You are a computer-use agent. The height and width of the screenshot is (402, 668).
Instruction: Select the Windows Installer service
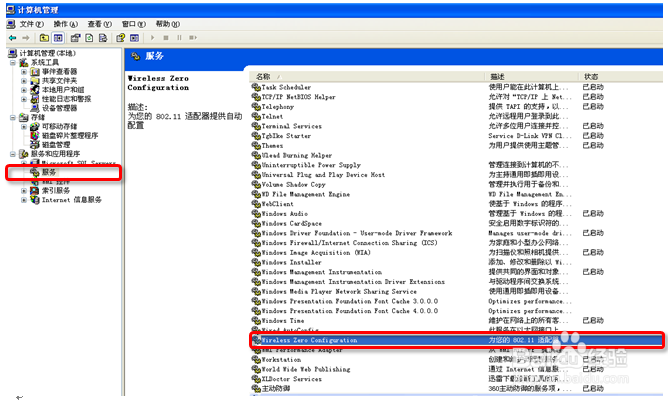291,262
